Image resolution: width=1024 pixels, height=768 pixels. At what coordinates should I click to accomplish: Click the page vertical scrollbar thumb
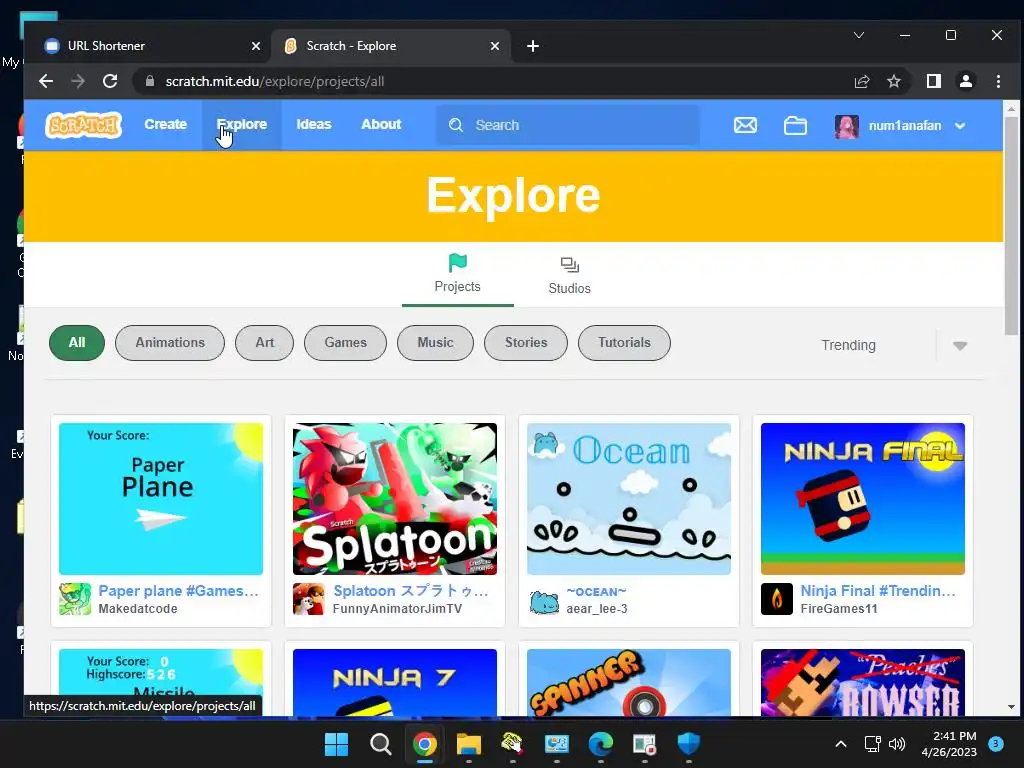pyautogui.click(x=1011, y=226)
